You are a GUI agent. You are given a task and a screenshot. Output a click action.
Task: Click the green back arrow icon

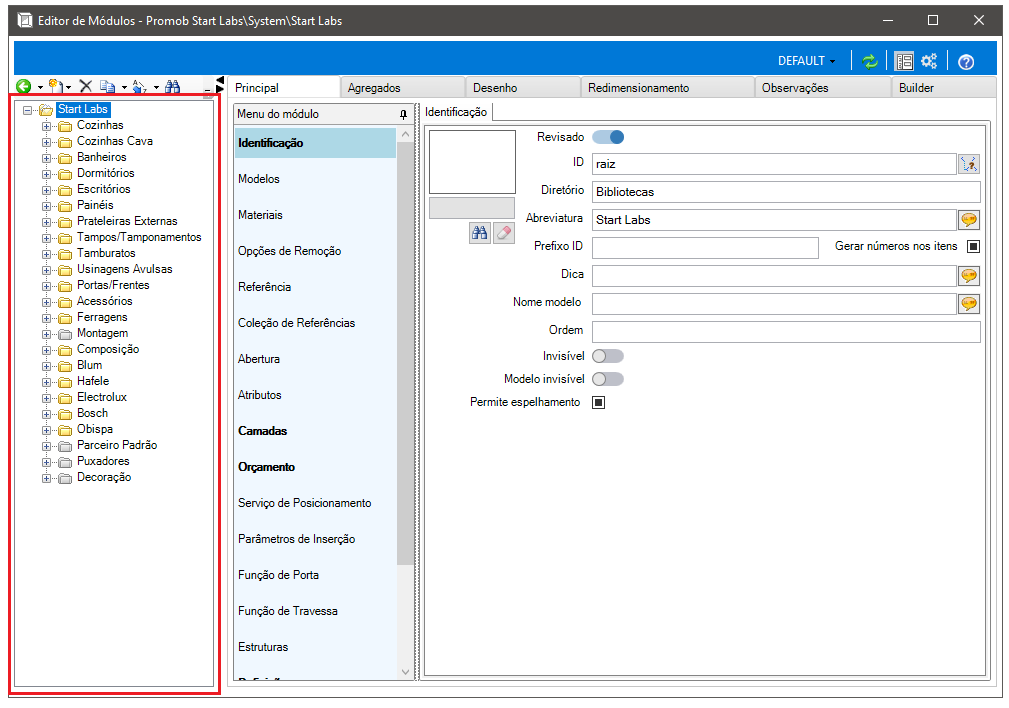coord(24,86)
